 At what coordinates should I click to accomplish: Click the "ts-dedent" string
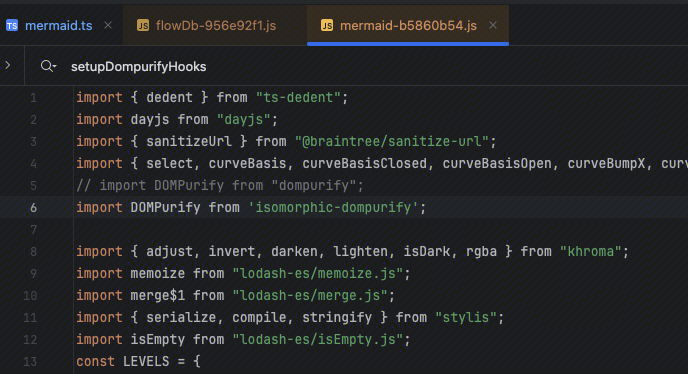tap(298, 97)
